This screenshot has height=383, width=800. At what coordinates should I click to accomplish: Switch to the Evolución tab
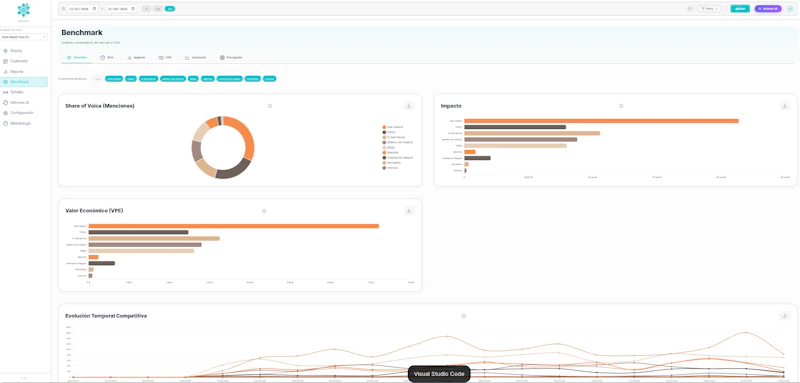point(196,58)
